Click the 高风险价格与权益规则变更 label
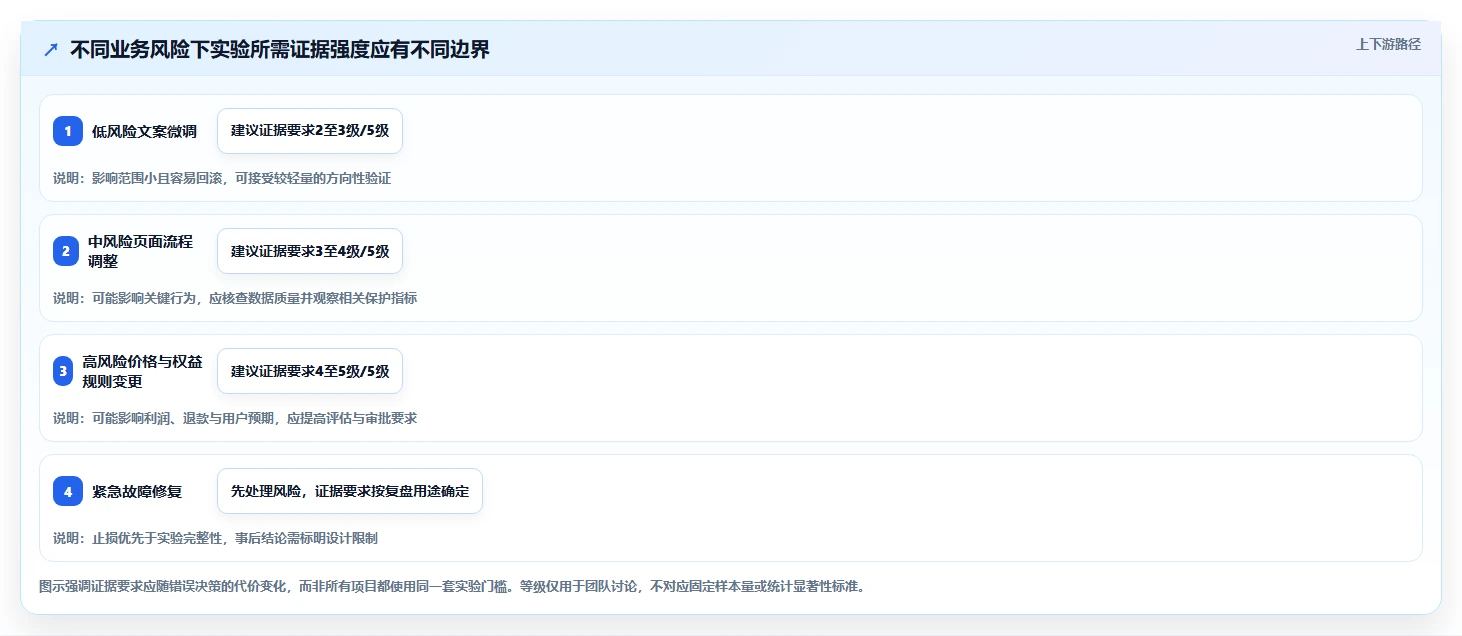This screenshot has height=636, width=1462. [142, 371]
